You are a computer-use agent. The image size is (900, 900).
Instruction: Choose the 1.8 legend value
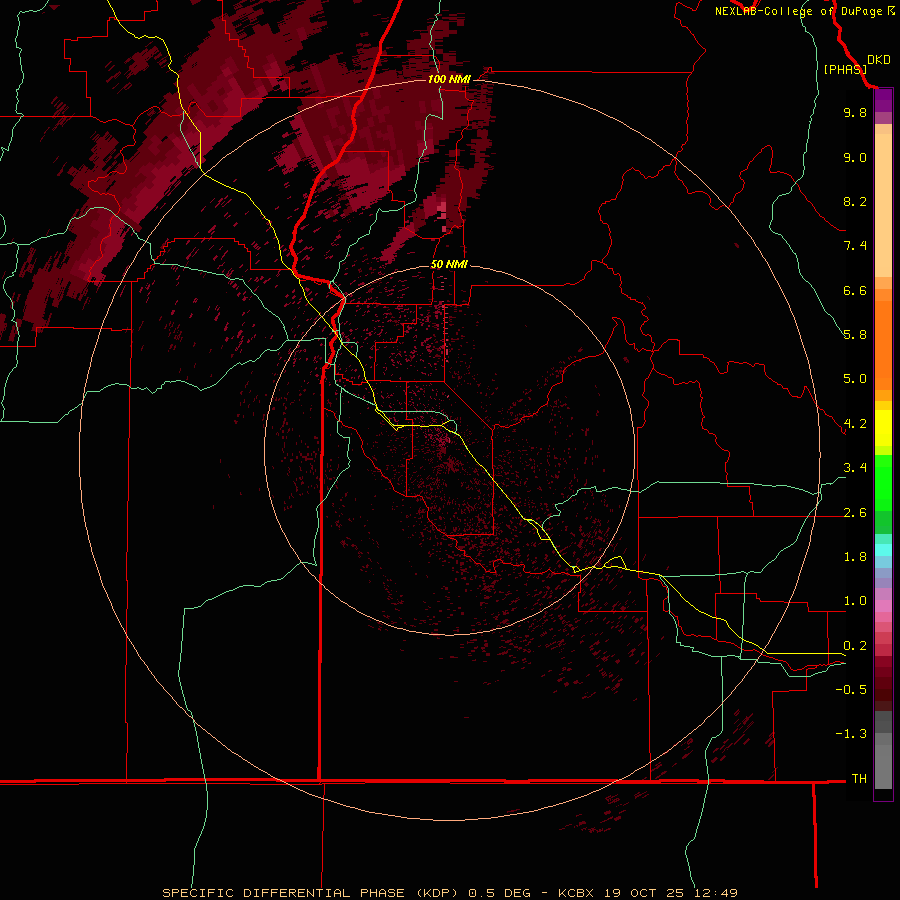point(855,557)
